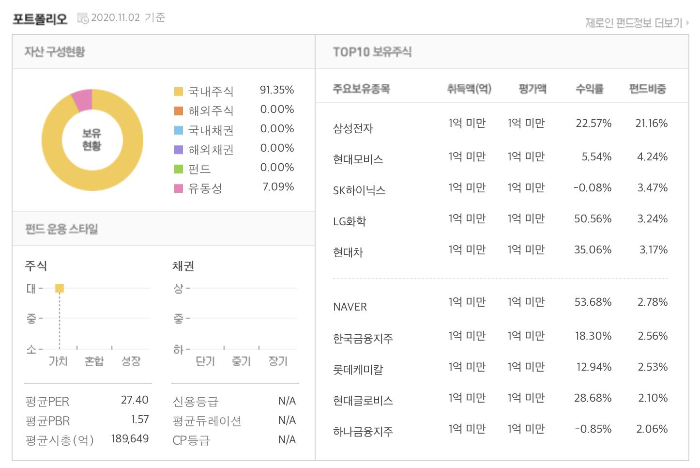Click the 하나금융지주 stock row name
The image size is (700, 468).
[x=363, y=431]
